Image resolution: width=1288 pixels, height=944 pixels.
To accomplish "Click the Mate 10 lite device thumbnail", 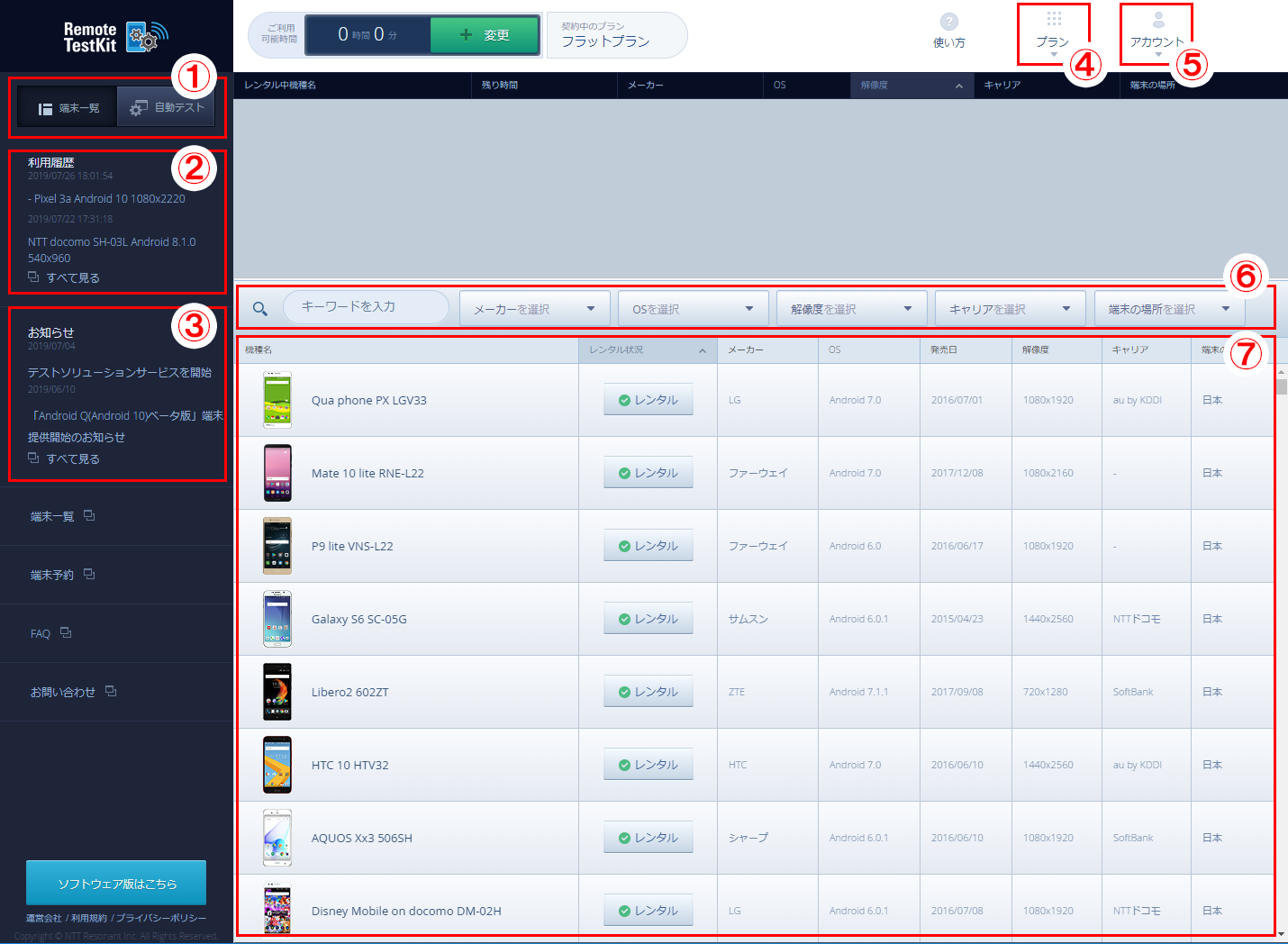I will click(277, 473).
